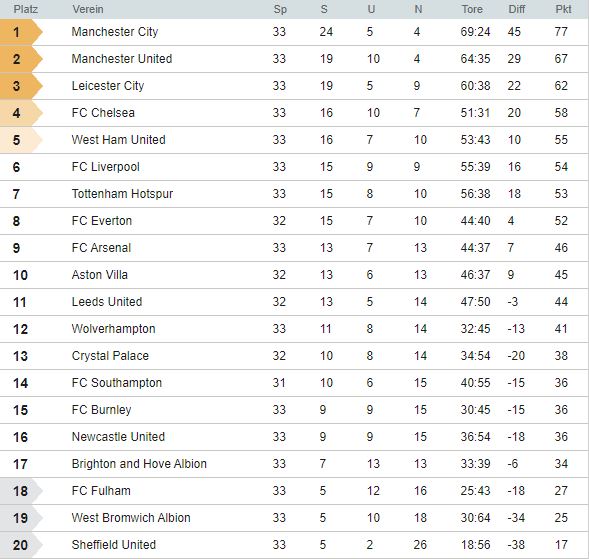The width and height of the screenshot is (589, 559).
Task: Open Brighton and Hove Albion team
Action: coord(139,464)
